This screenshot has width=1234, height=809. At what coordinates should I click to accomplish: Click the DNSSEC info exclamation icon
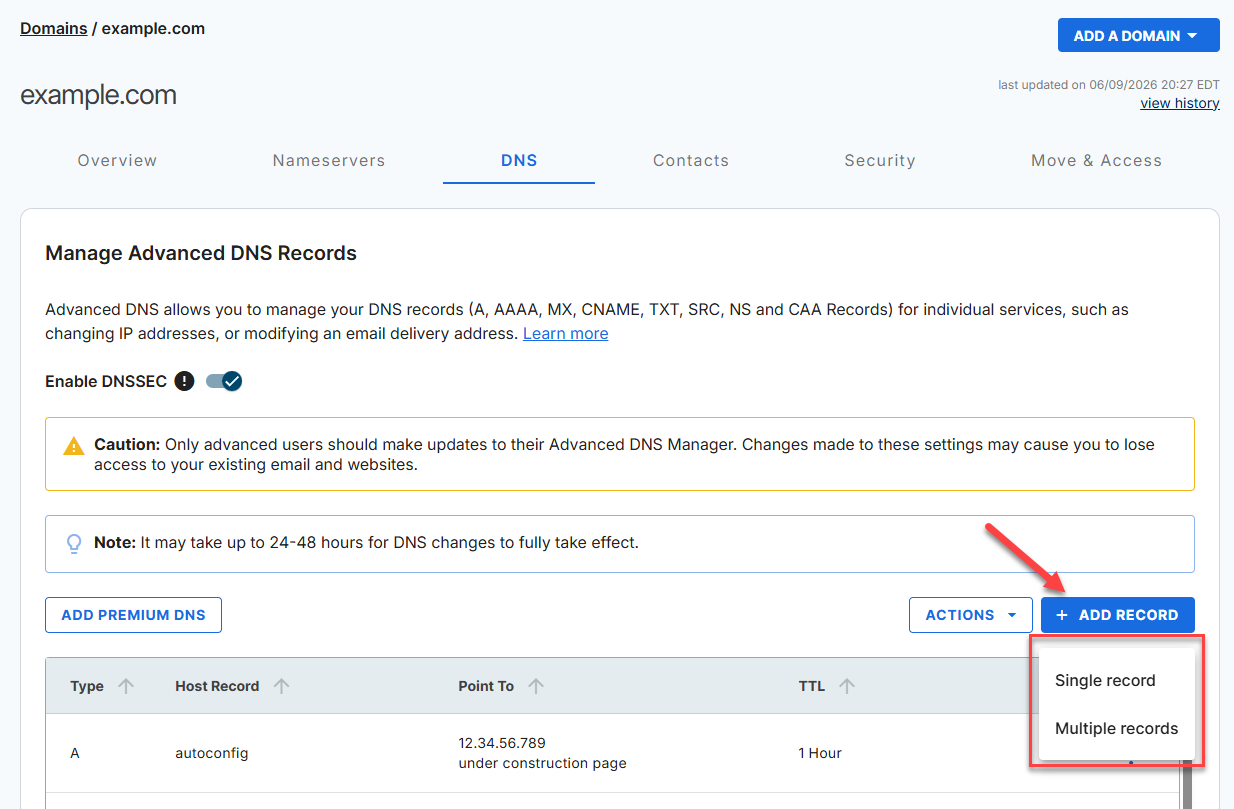184,381
